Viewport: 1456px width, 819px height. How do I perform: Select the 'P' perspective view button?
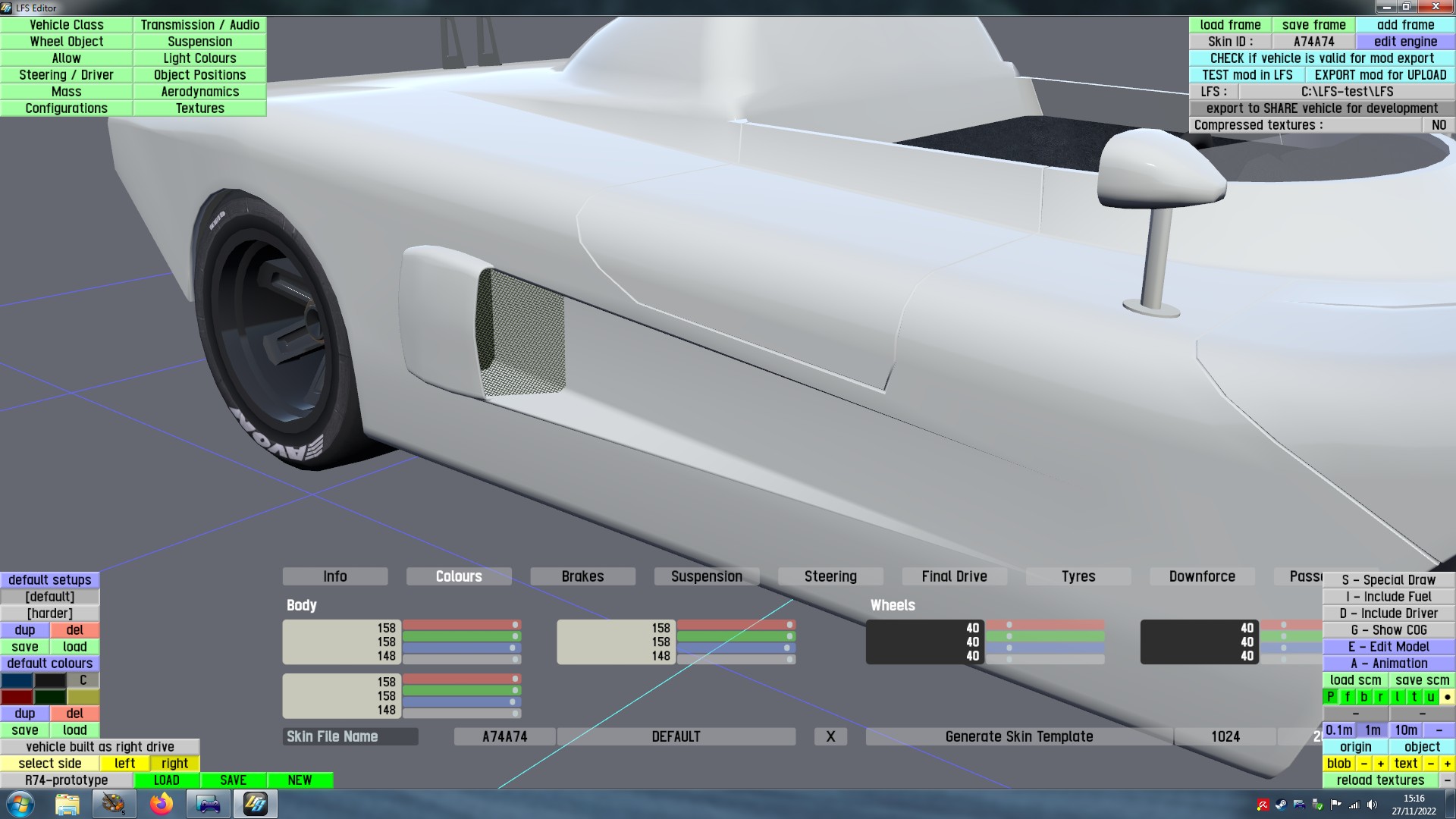[x=1330, y=697]
